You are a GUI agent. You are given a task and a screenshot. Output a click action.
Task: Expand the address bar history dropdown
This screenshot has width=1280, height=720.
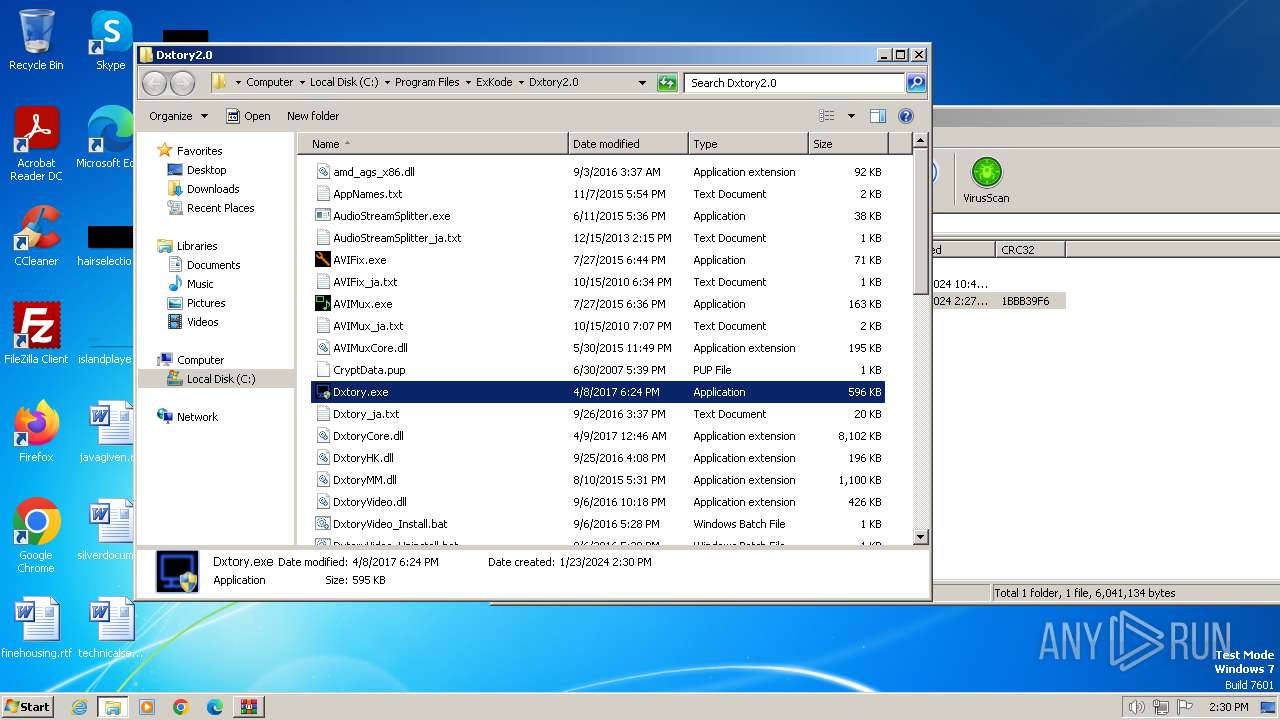point(642,83)
